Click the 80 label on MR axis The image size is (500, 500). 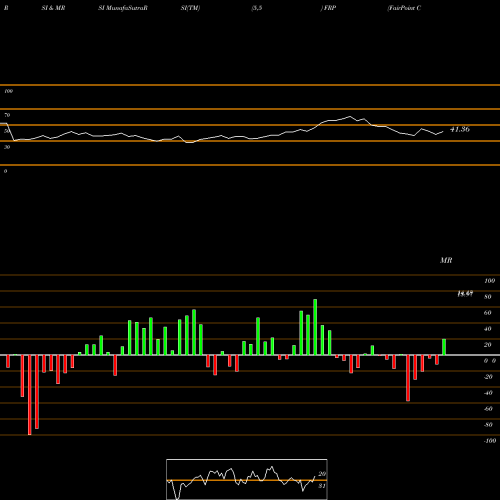click(x=488, y=297)
